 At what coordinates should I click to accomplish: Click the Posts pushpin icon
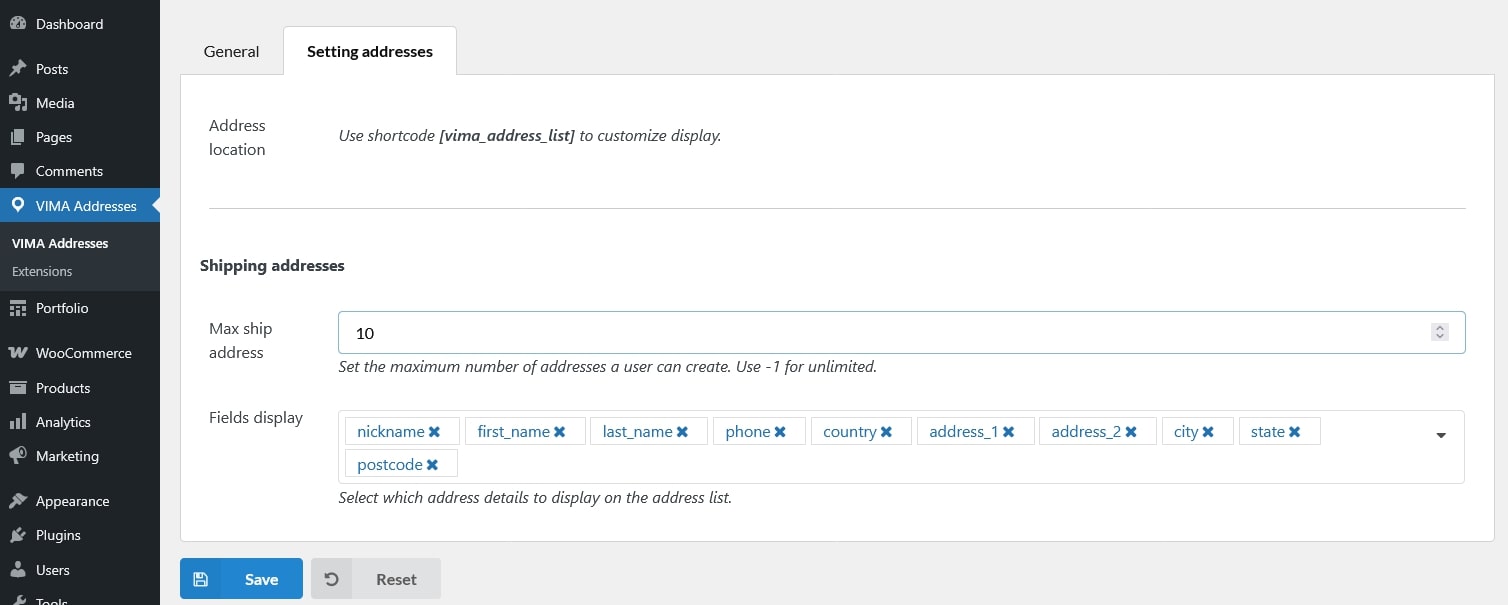[17, 69]
